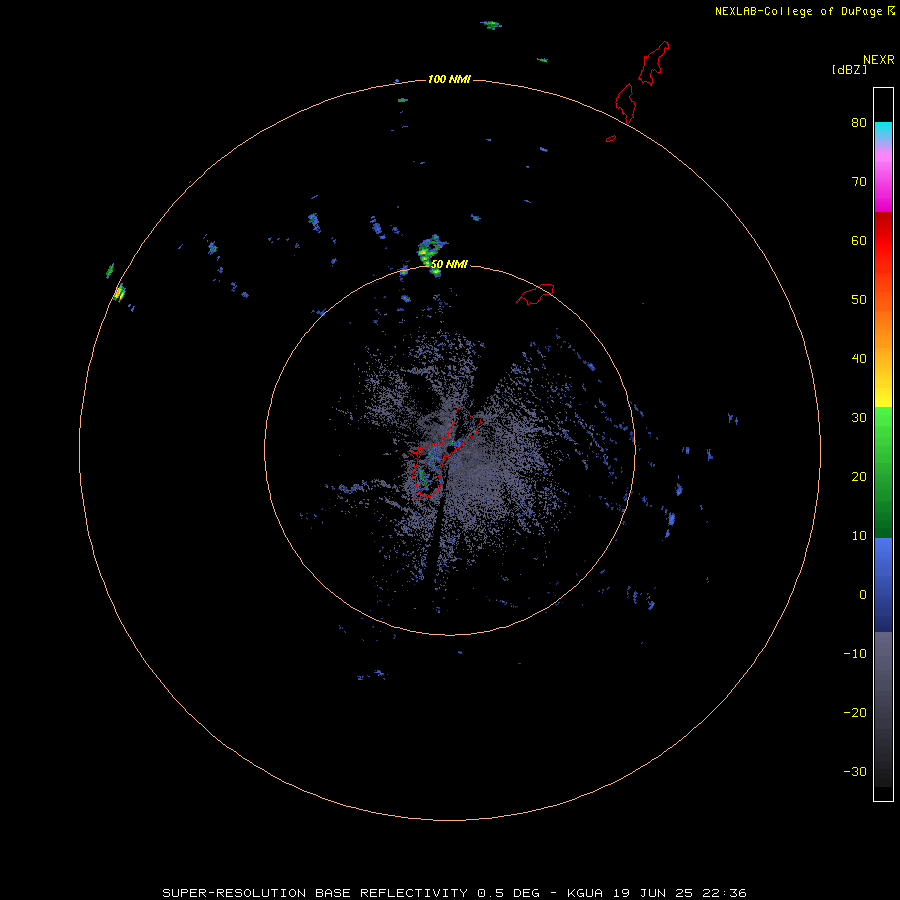Click the Super-Resolution Base Reflectivity caption
Image resolution: width=900 pixels, height=900 pixels.
click(455, 893)
